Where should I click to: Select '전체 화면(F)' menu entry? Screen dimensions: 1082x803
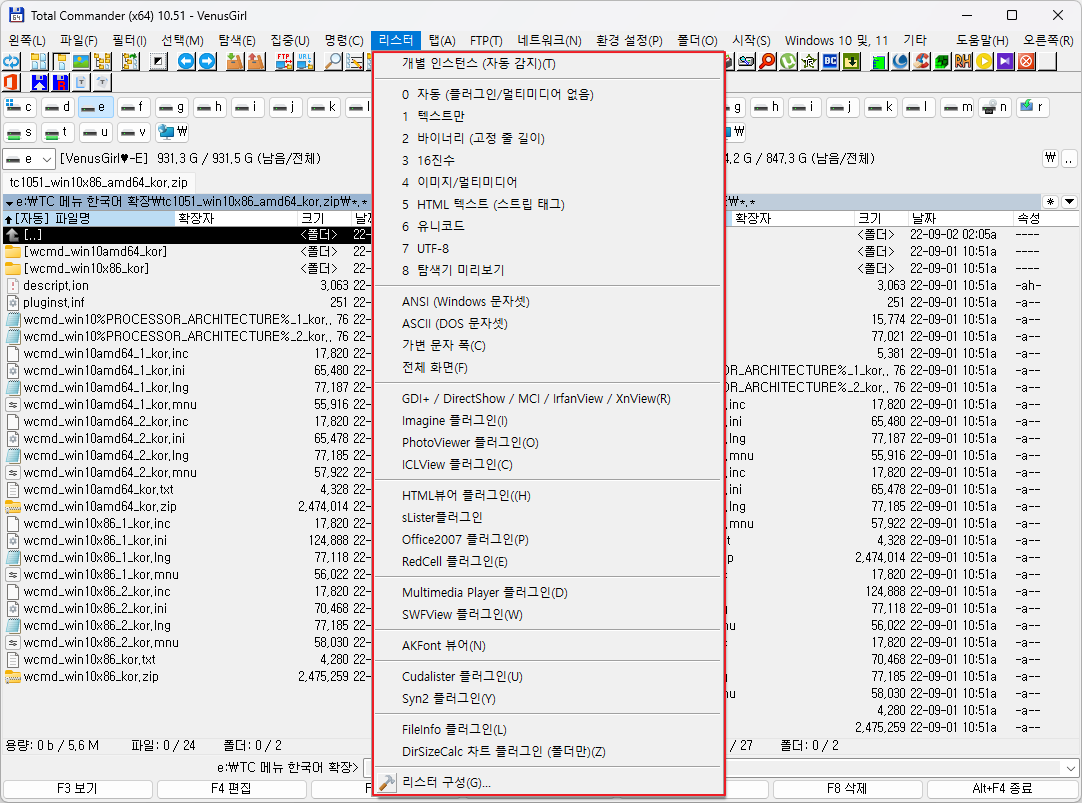click(547, 368)
